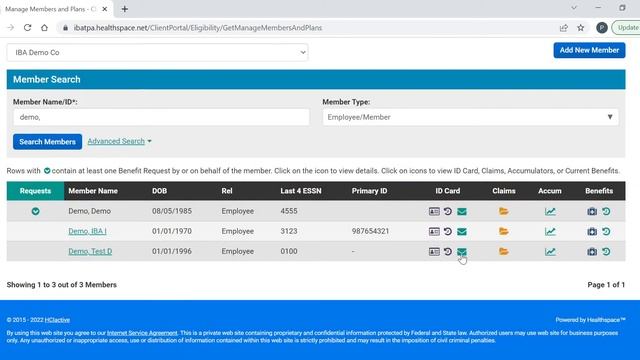This screenshot has width=640, height=360.
Task: Go forward in browser history
Action: coord(11,28)
